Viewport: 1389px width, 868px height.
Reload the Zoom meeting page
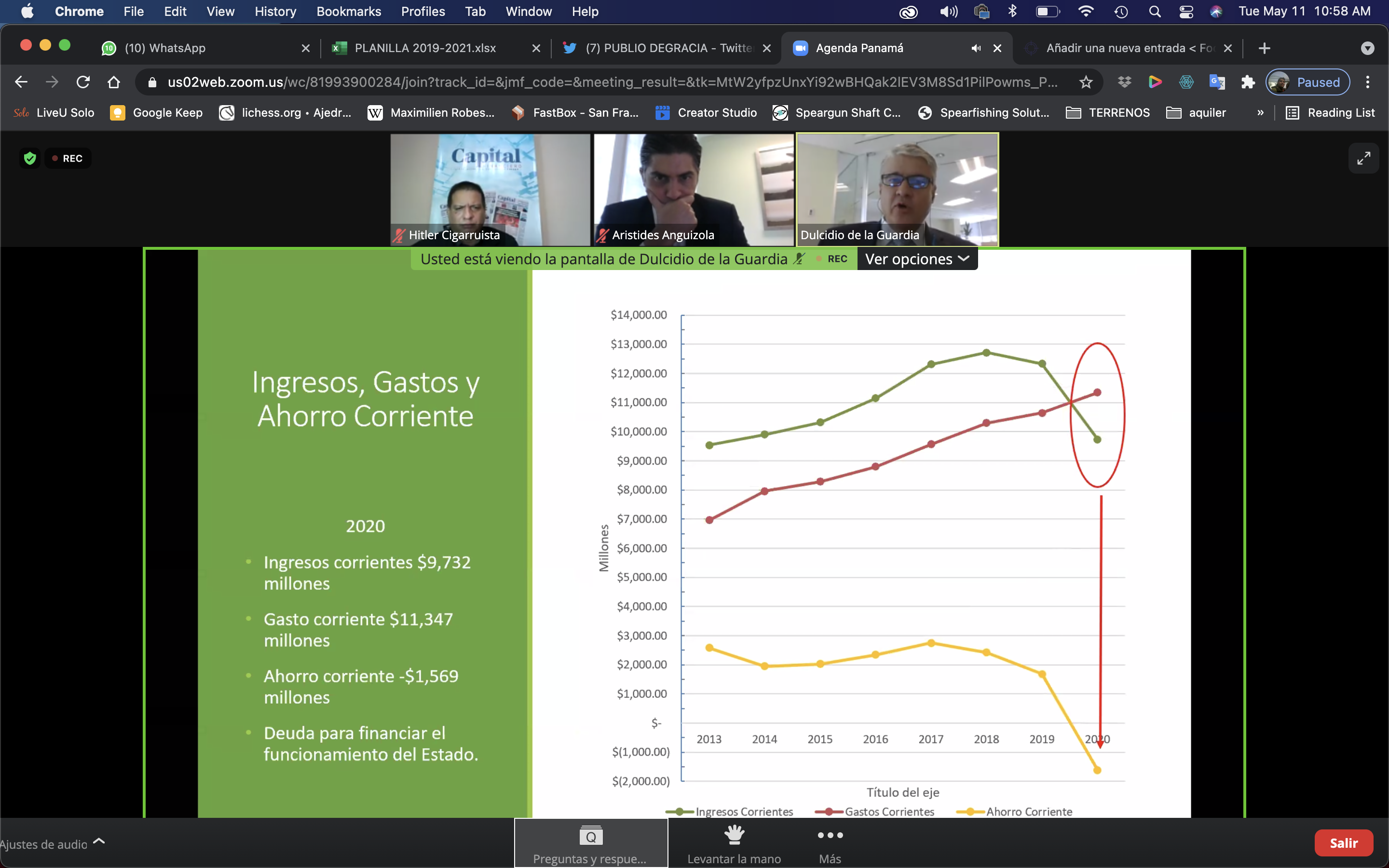[83, 82]
